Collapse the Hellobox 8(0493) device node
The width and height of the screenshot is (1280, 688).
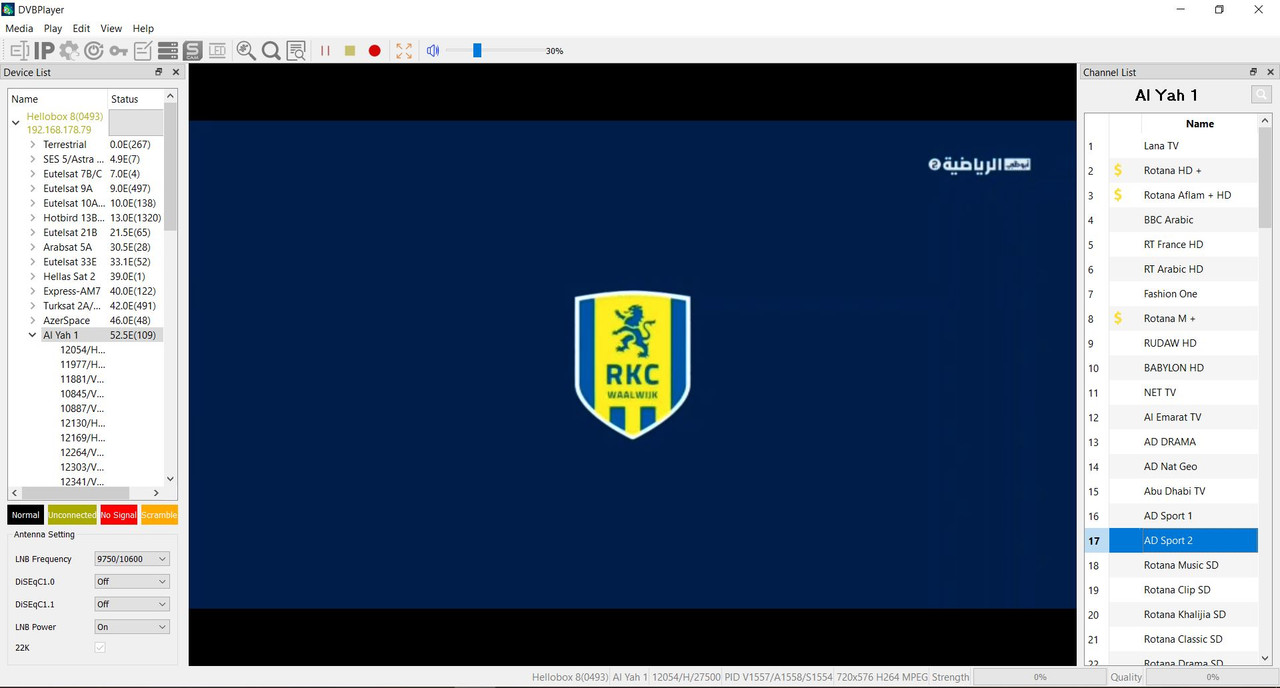tap(16, 123)
